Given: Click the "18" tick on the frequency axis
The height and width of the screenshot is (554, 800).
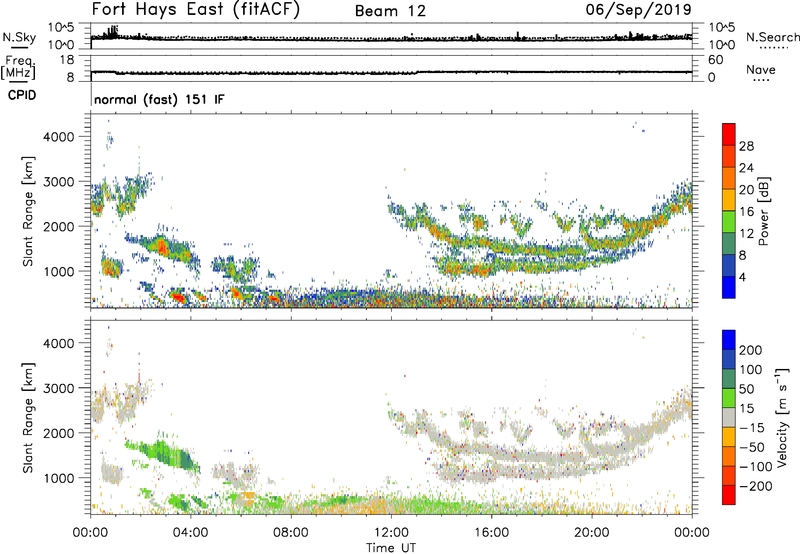Looking at the screenshot, I should [67, 60].
